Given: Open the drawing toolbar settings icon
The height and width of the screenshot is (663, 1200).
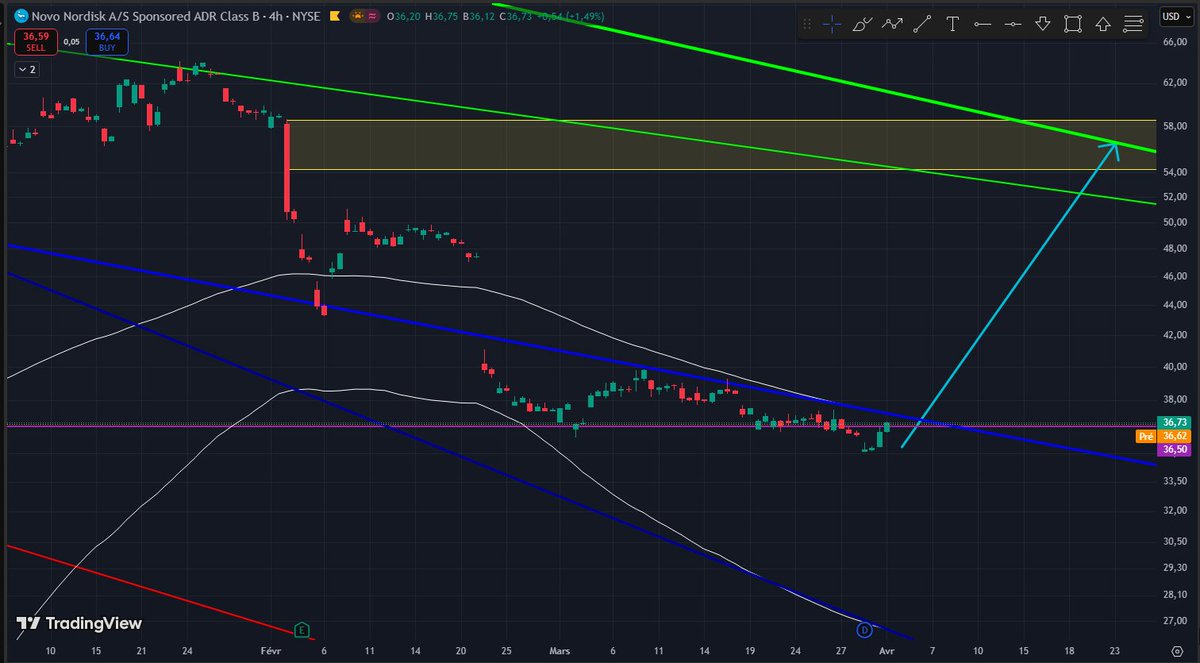Looking at the screenshot, I should click(1133, 24).
